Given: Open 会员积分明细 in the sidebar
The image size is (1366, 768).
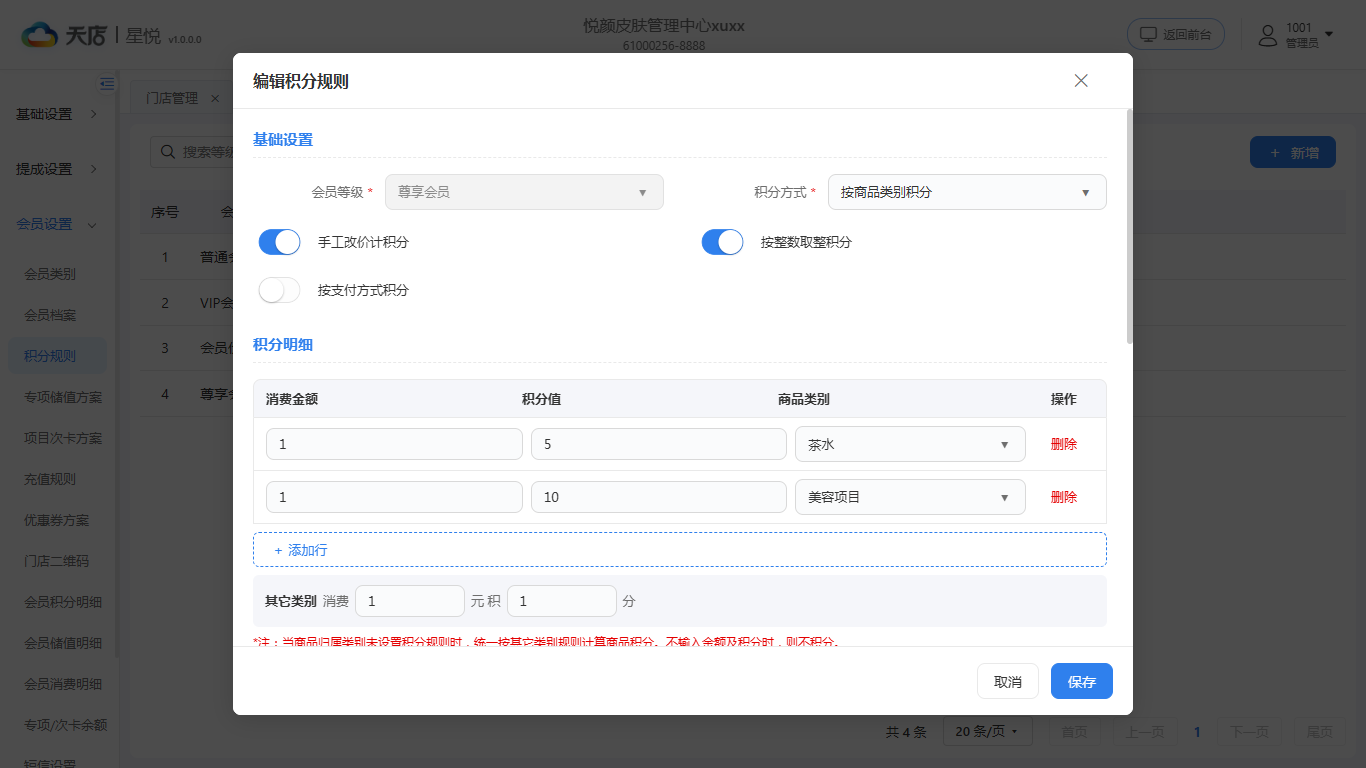Looking at the screenshot, I should tap(63, 602).
